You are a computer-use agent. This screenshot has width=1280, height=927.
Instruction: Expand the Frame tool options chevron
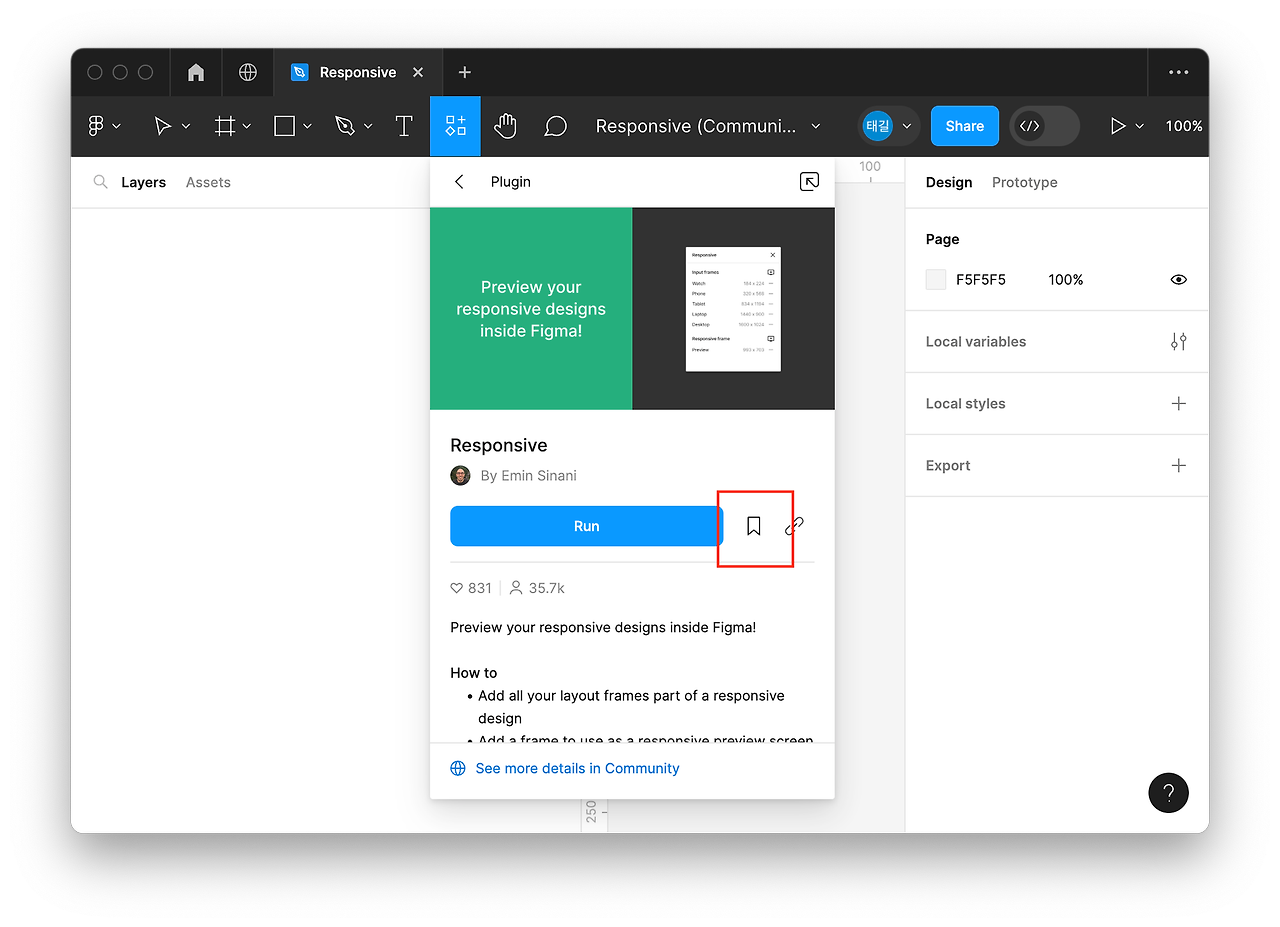point(247,126)
